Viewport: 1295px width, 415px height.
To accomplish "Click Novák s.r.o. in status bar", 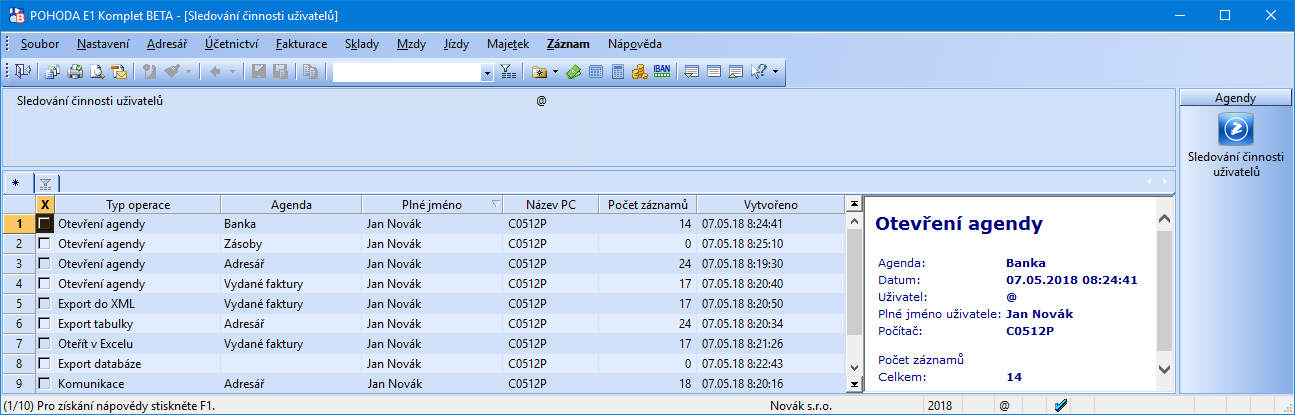I will point(803,406).
